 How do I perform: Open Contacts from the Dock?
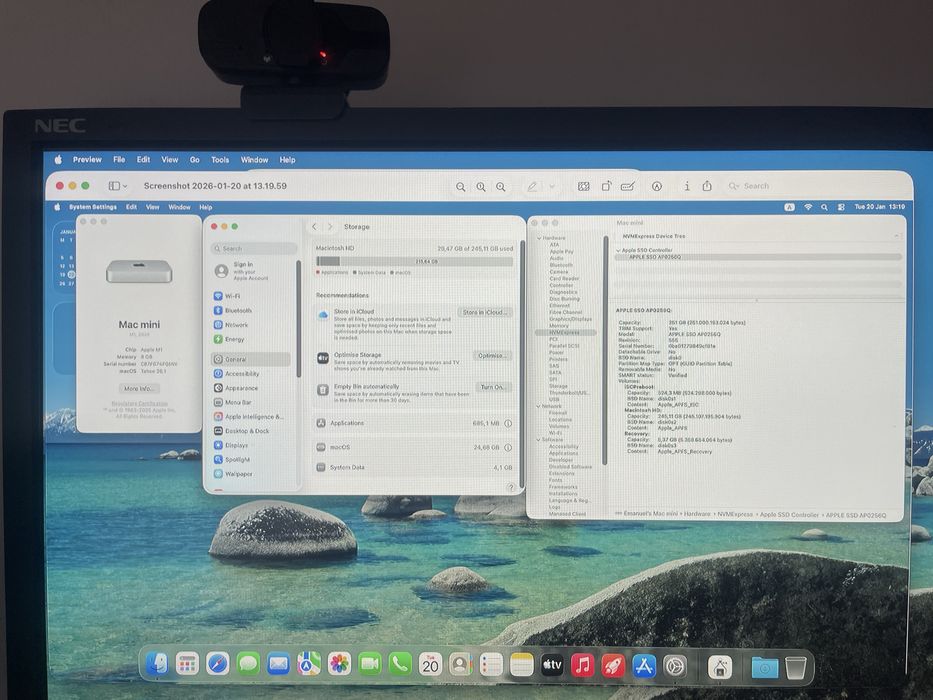461,664
